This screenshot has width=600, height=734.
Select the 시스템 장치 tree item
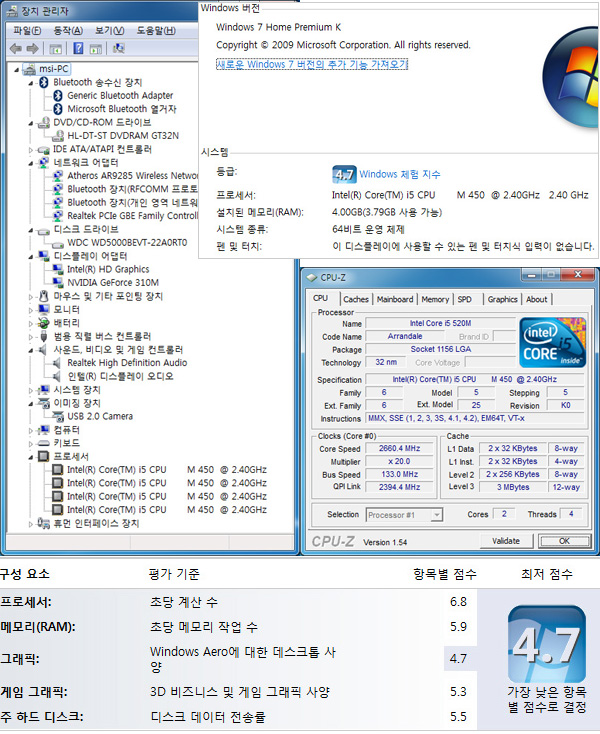(77, 390)
